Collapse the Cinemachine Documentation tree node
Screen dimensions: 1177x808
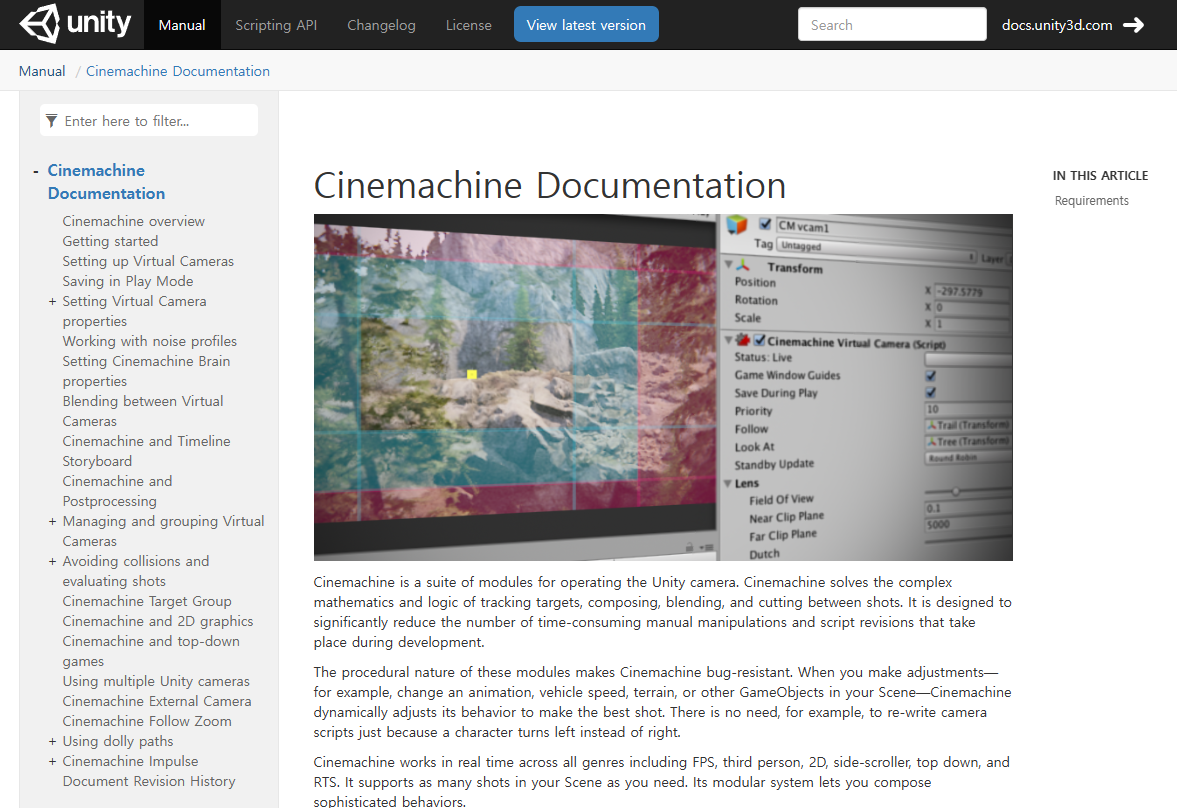pos(35,172)
